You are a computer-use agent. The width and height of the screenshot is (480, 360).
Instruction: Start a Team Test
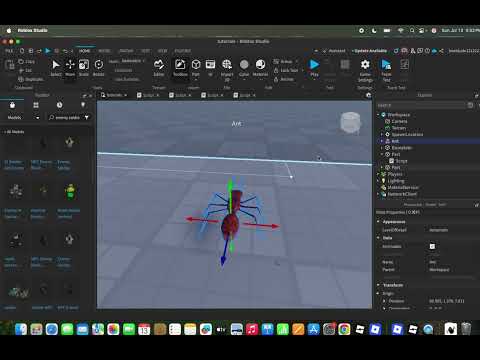click(x=386, y=70)
